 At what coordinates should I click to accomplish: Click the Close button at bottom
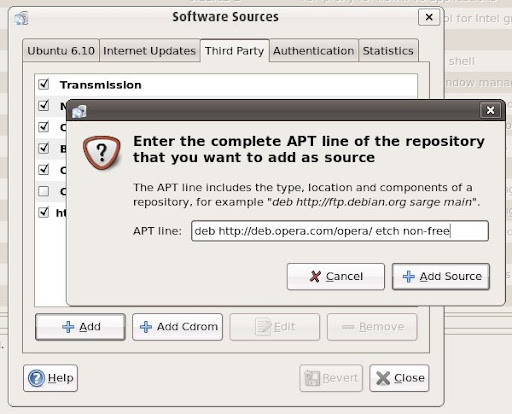coord(399,378)
